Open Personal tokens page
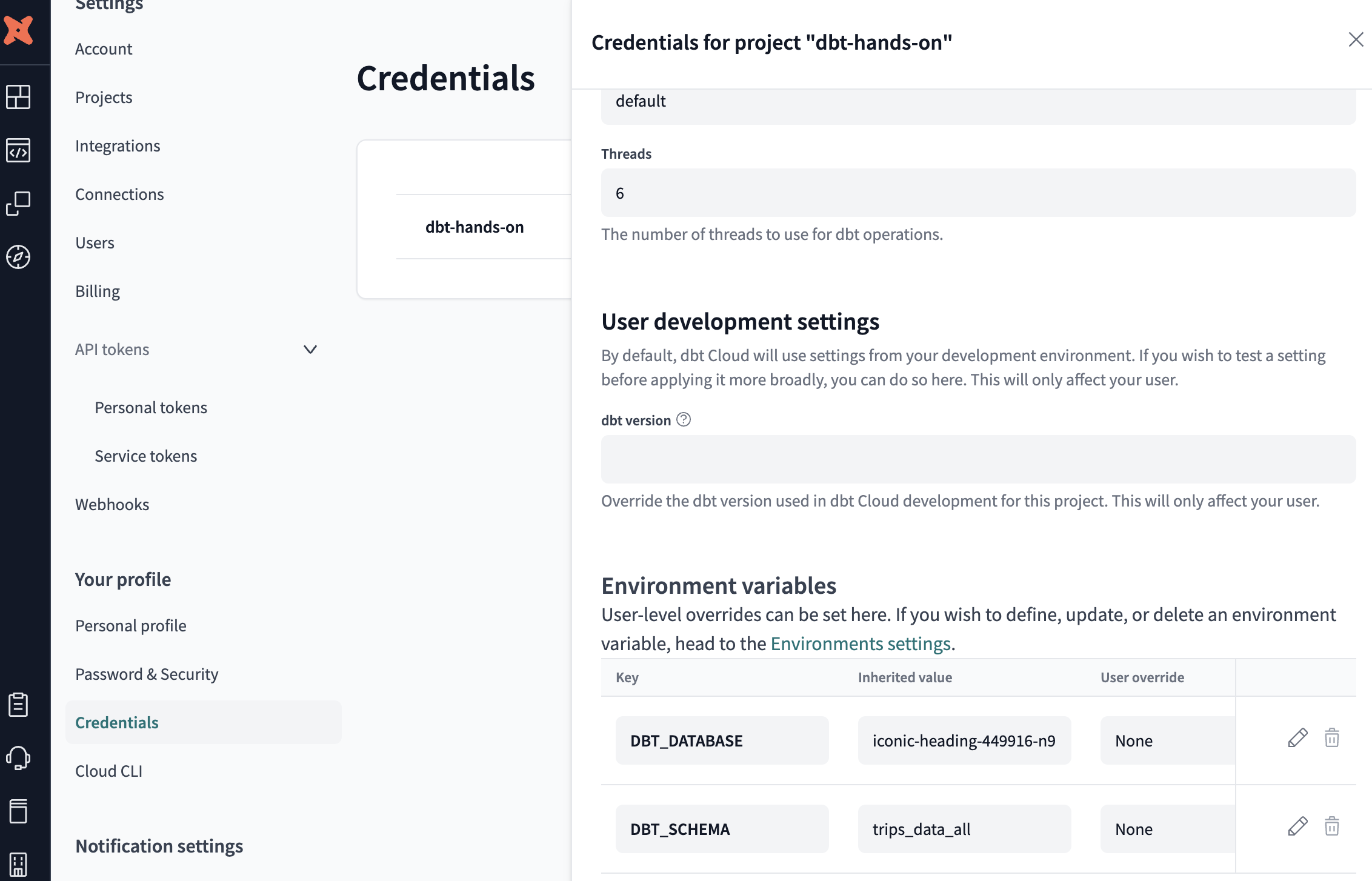 (x=151, y=408)
